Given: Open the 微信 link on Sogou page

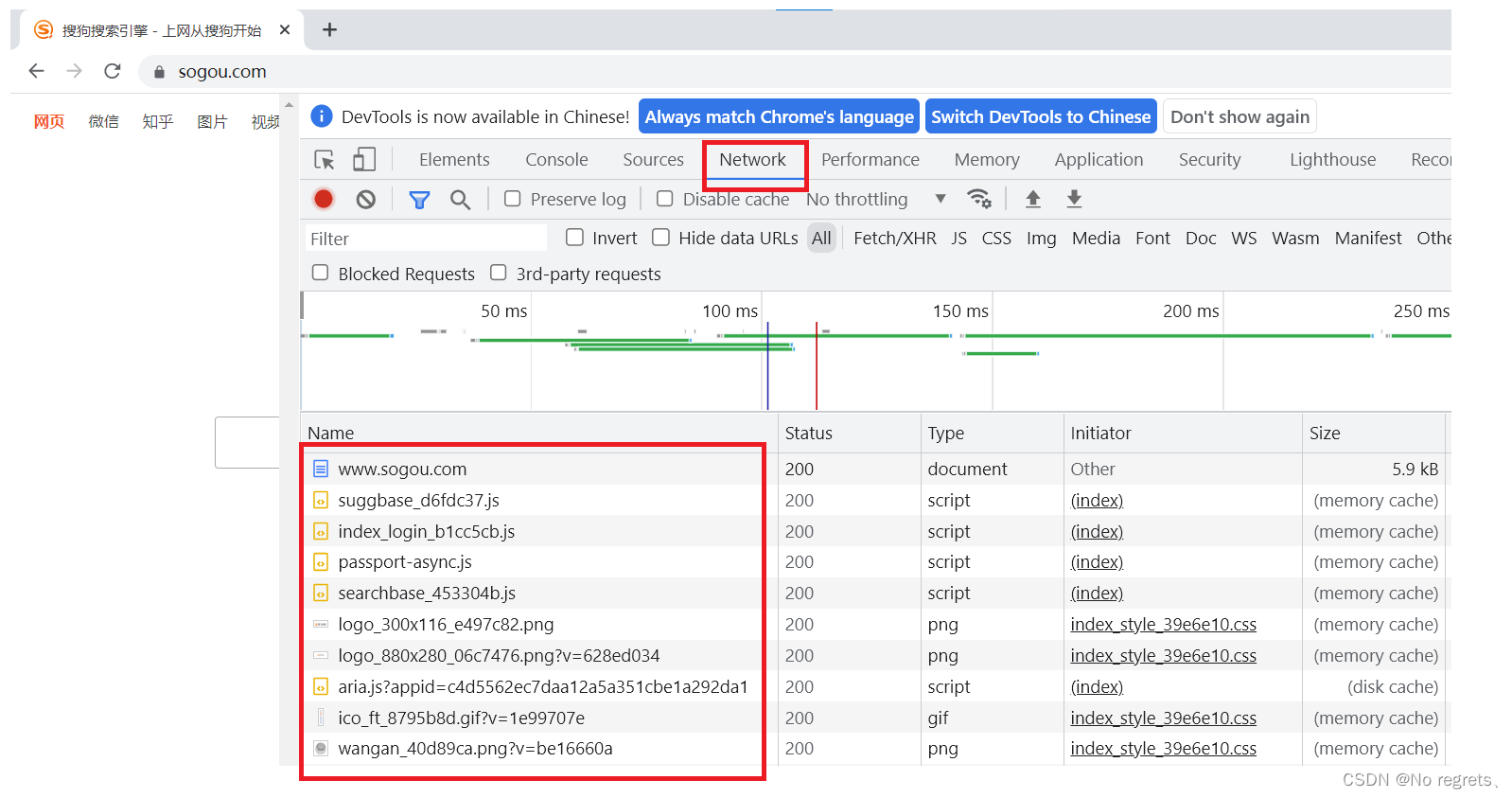Looking at the screenshot, I should [103, 121].
